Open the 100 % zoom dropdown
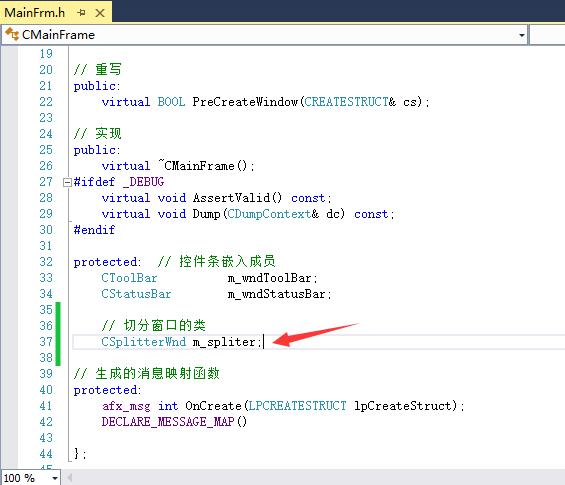 point(55,478)
